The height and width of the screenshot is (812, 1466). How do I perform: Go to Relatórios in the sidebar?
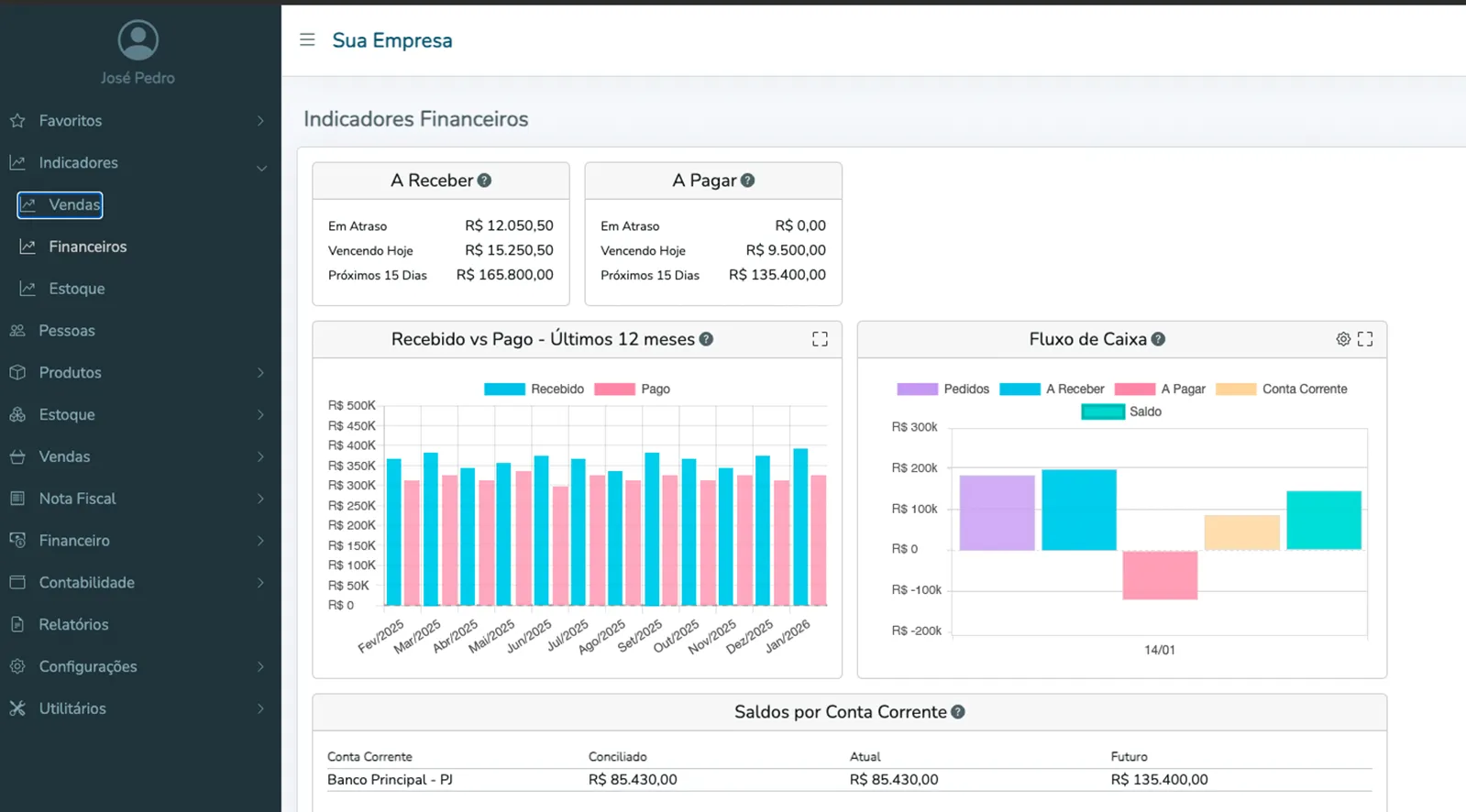point(73,625)
